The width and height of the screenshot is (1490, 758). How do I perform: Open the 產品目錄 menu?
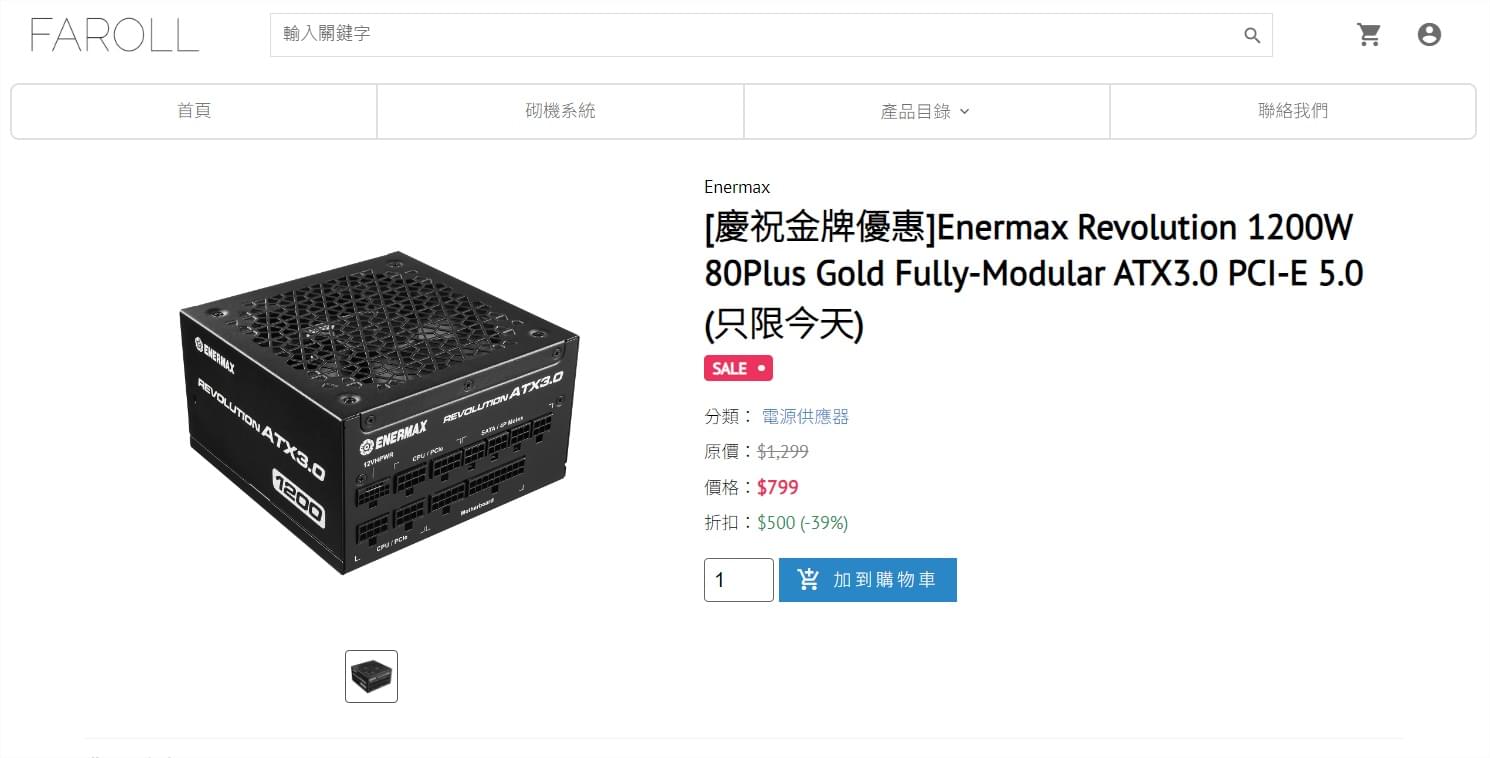926,111
